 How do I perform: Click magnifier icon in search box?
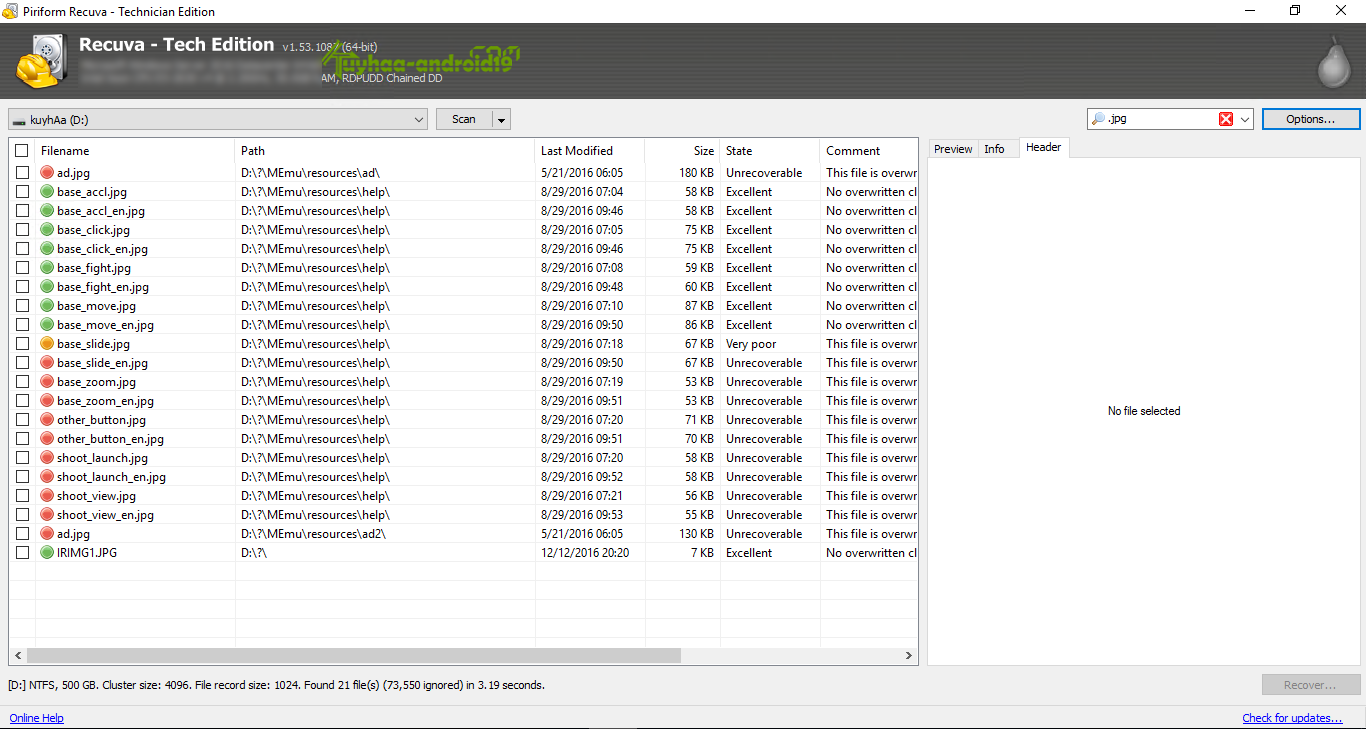pos(1099,119)
